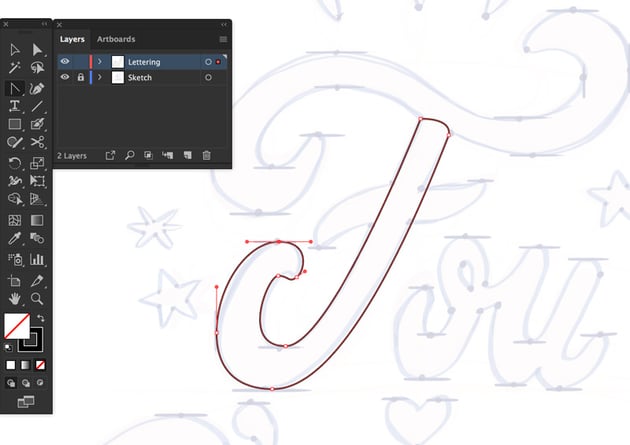Expand the Lettering layer chevron
Viewport: 630px width, 445px height.
[100, 61]
